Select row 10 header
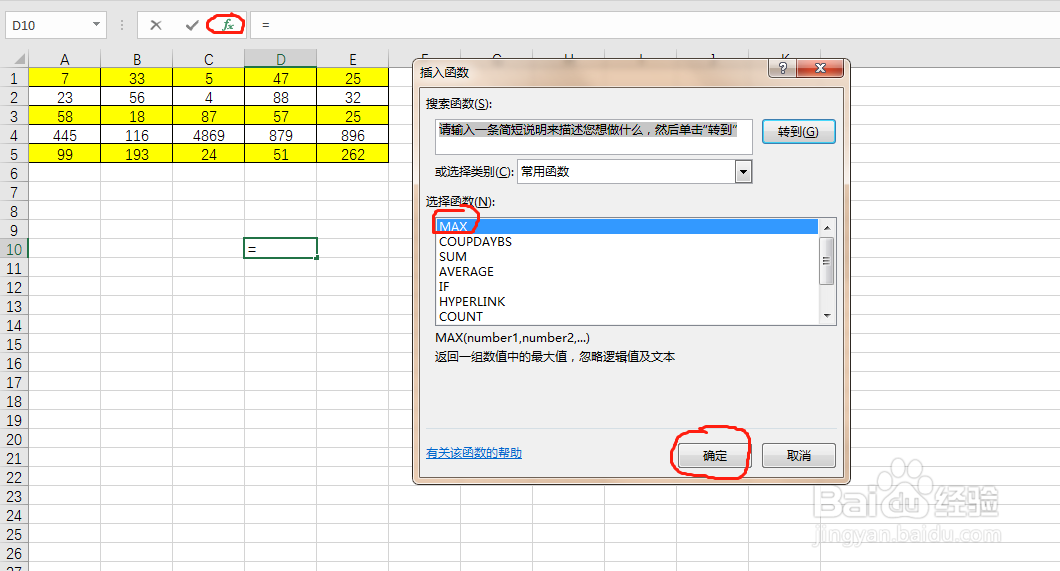The image size is (1060, 571). 14,249
